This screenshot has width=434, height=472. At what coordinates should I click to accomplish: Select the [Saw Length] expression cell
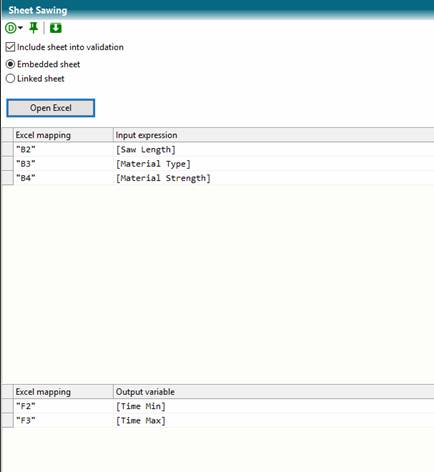tap(274, 150)
